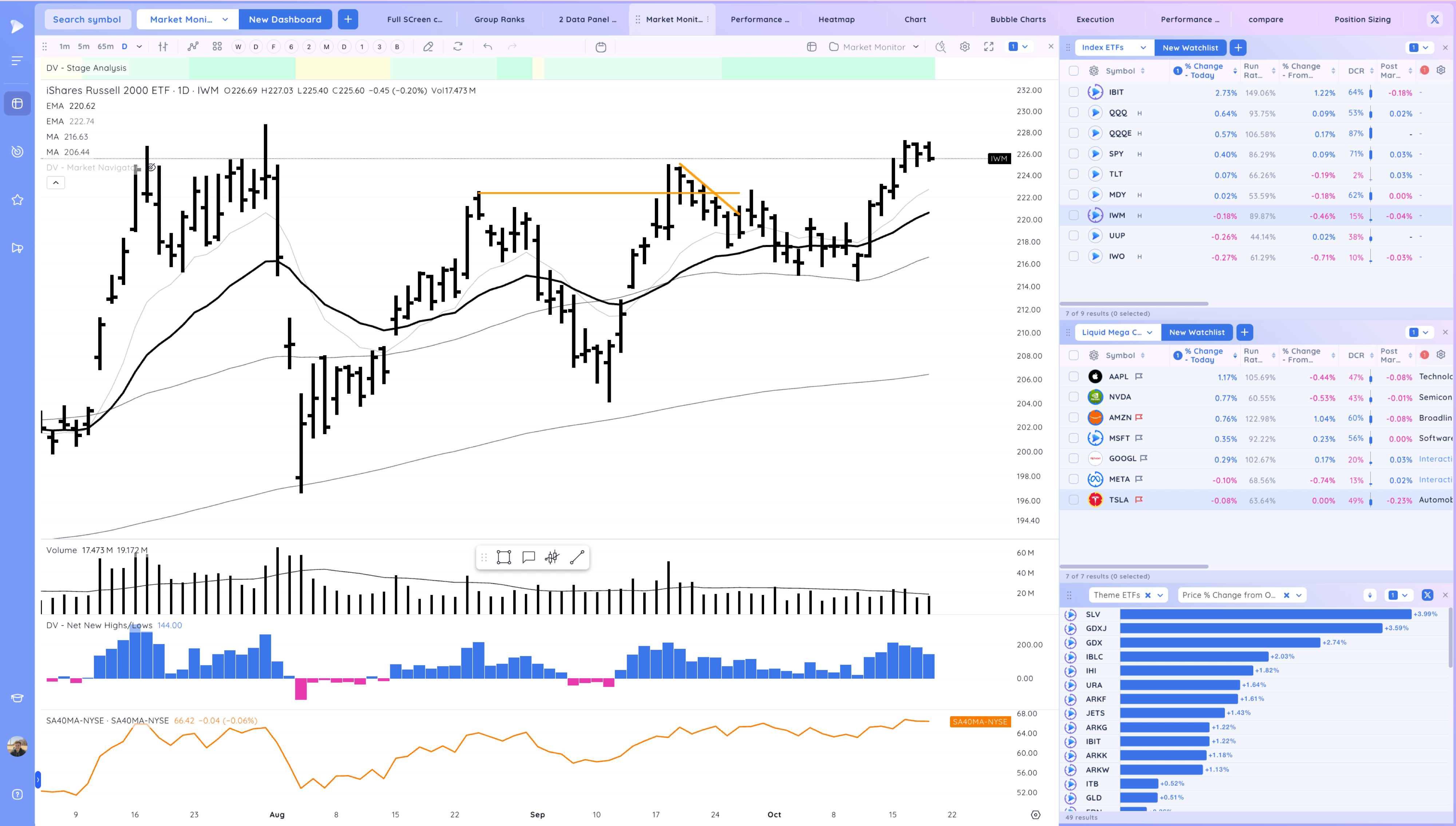Open the calendar date icon
Viewport: 1456px width, 826px height.
pos(601,47)
